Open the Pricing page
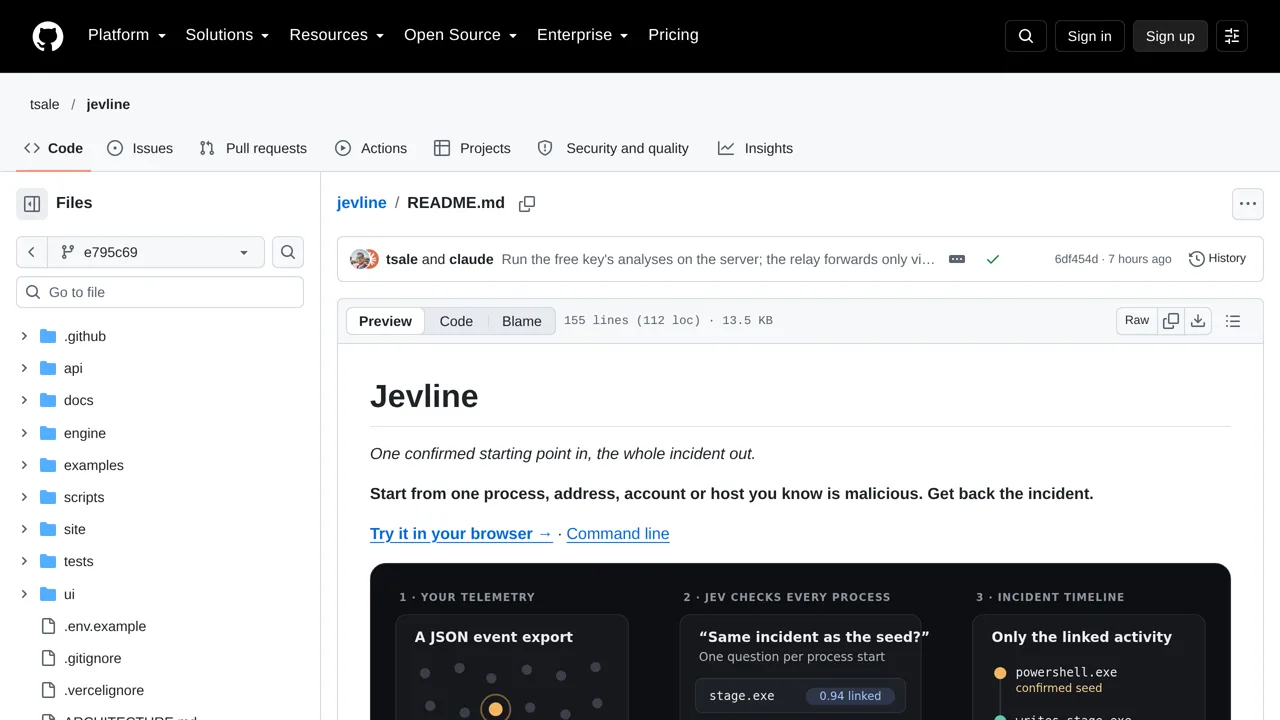Screen dimensions: 1280x720 point(673,35)
